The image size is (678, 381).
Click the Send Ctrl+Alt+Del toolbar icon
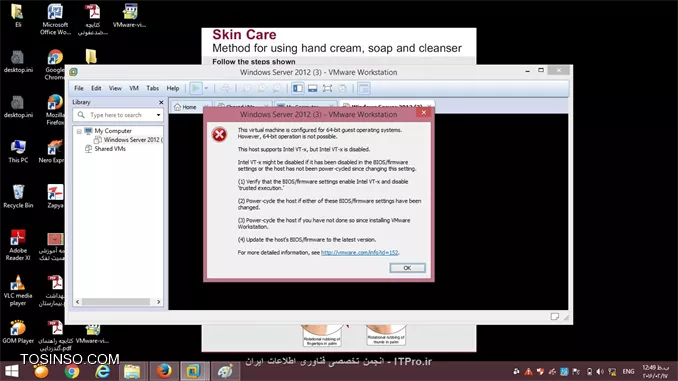225,88
